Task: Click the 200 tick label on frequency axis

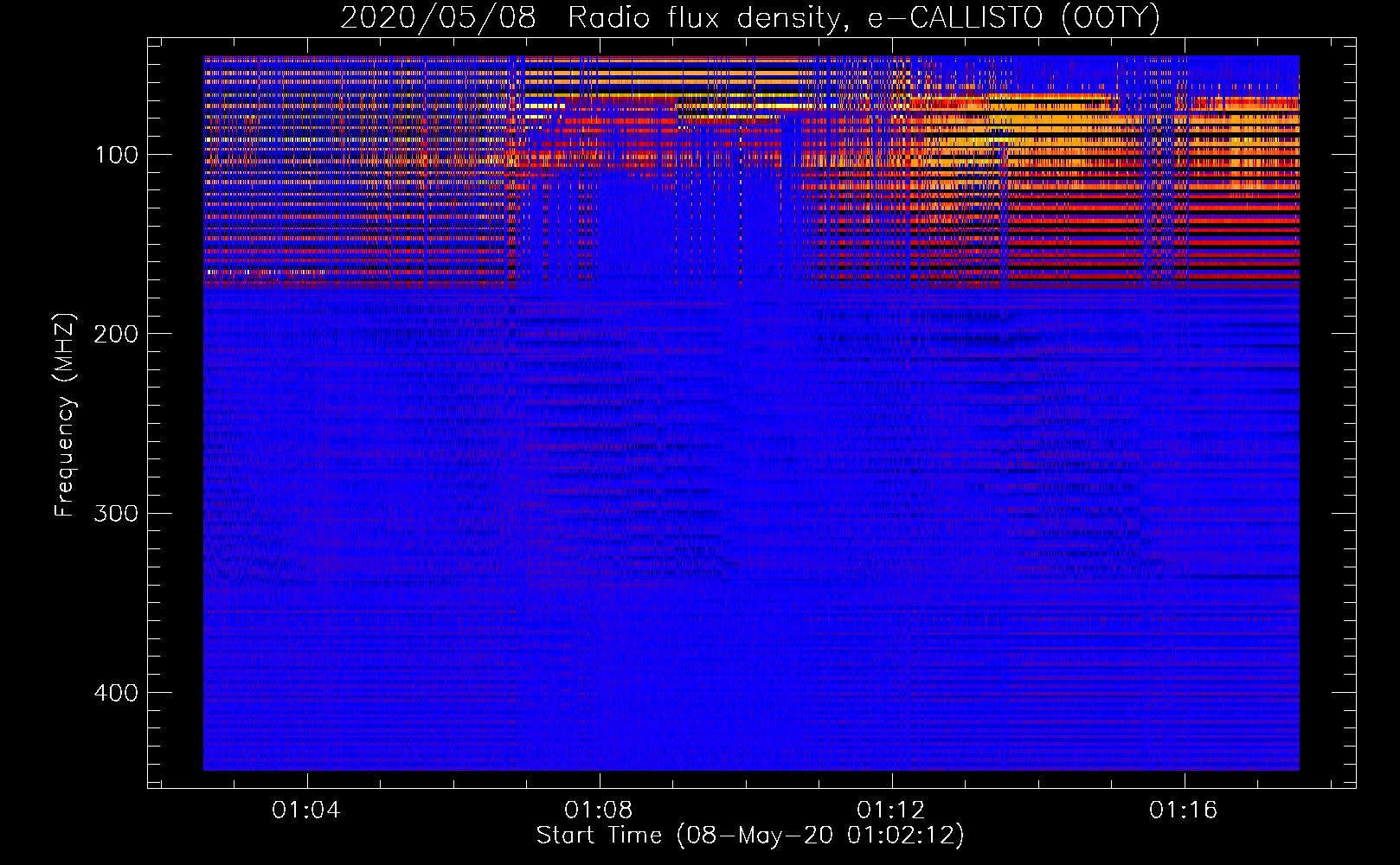Action: tap(116, 334)
